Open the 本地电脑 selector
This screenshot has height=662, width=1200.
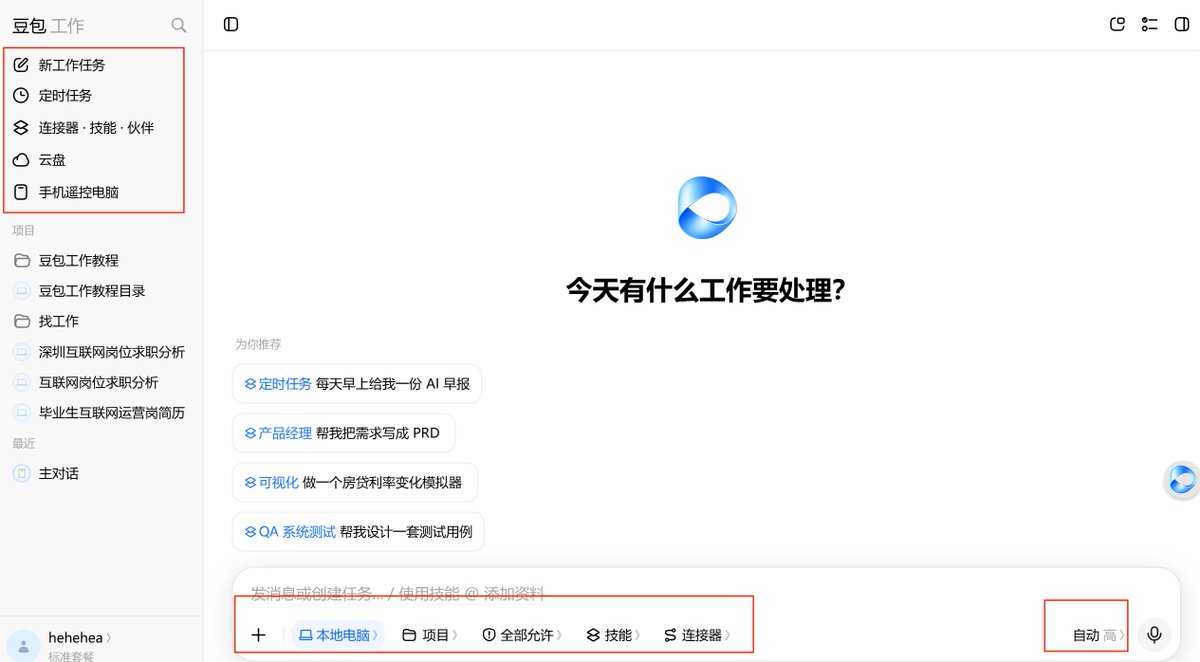coord(338,635)
